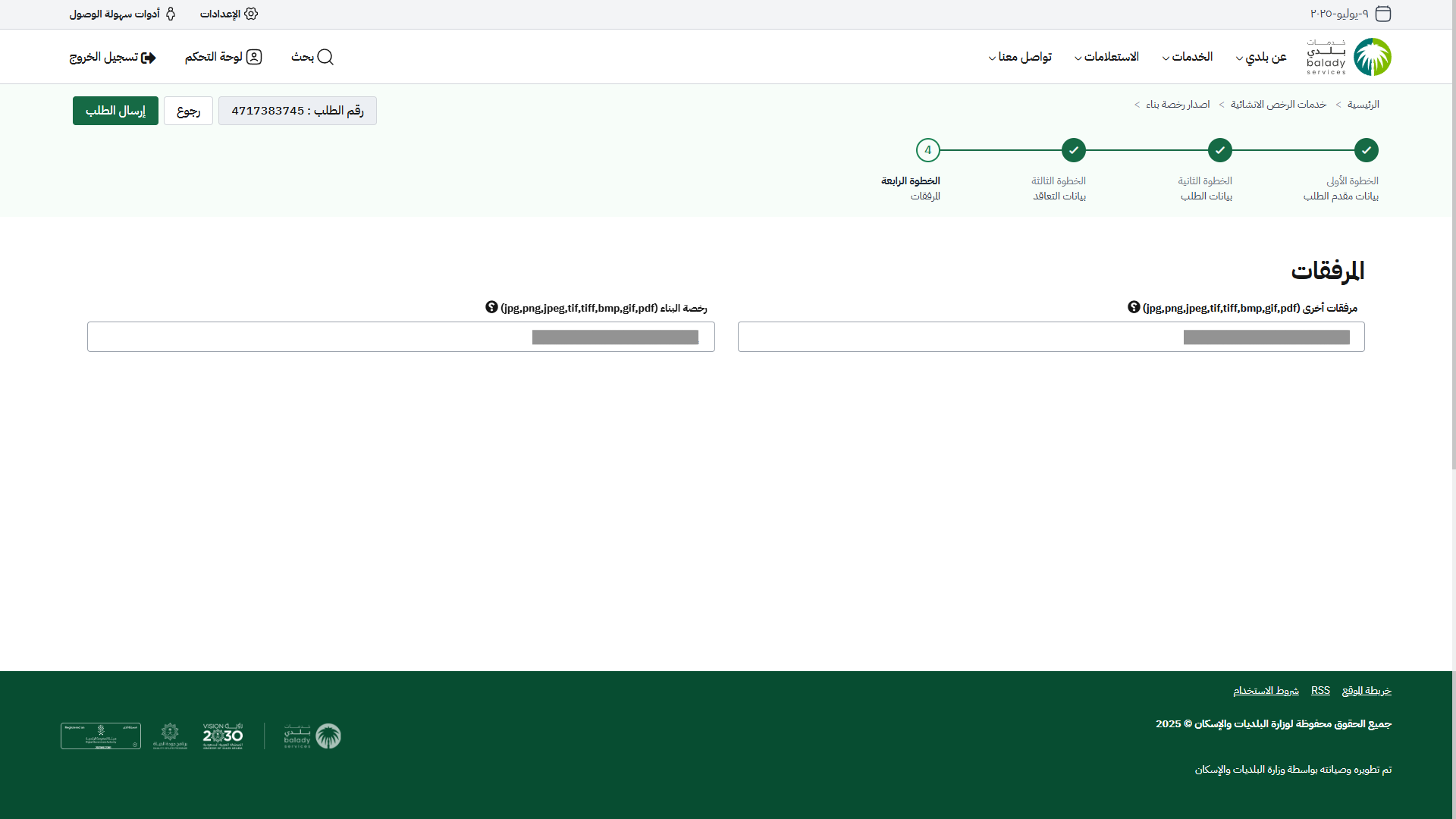
Task: Expand the الاستعلامات dropdown menu
Action: coord(1107,57)
